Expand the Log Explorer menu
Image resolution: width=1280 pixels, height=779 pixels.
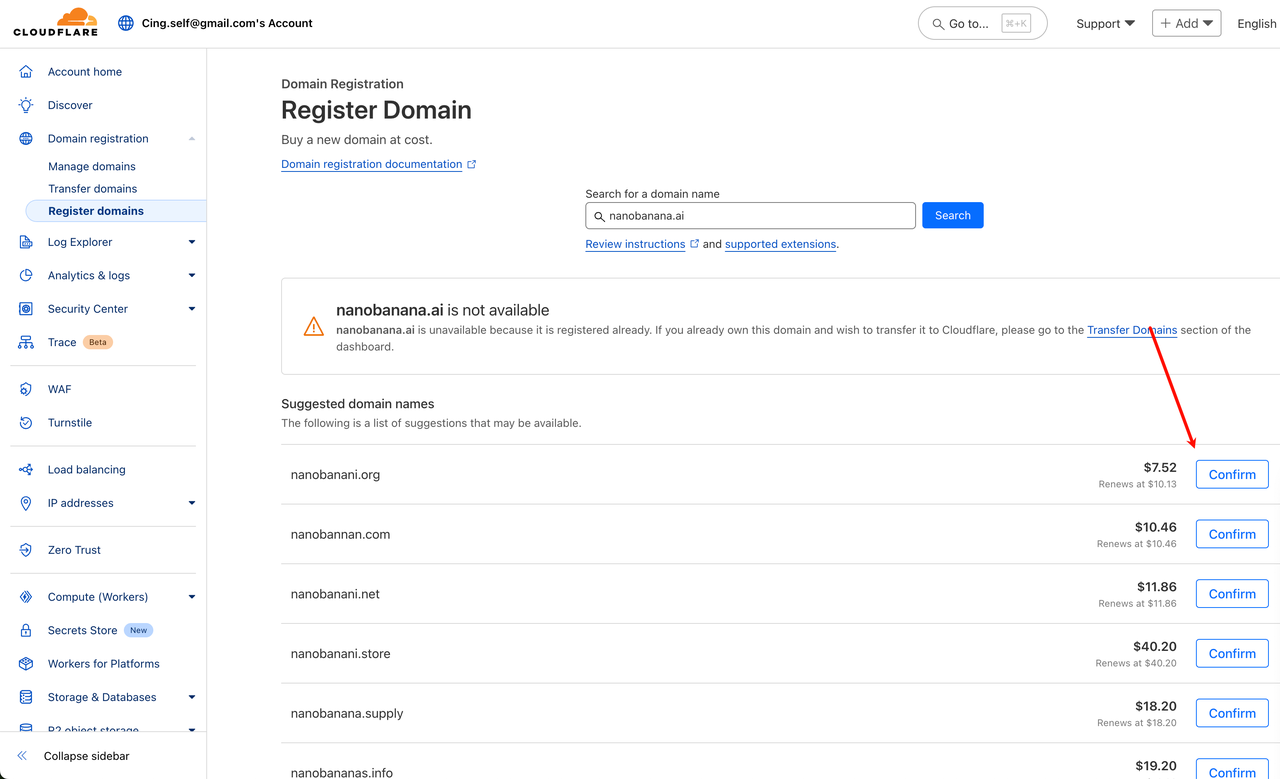[x=191, y=242]
